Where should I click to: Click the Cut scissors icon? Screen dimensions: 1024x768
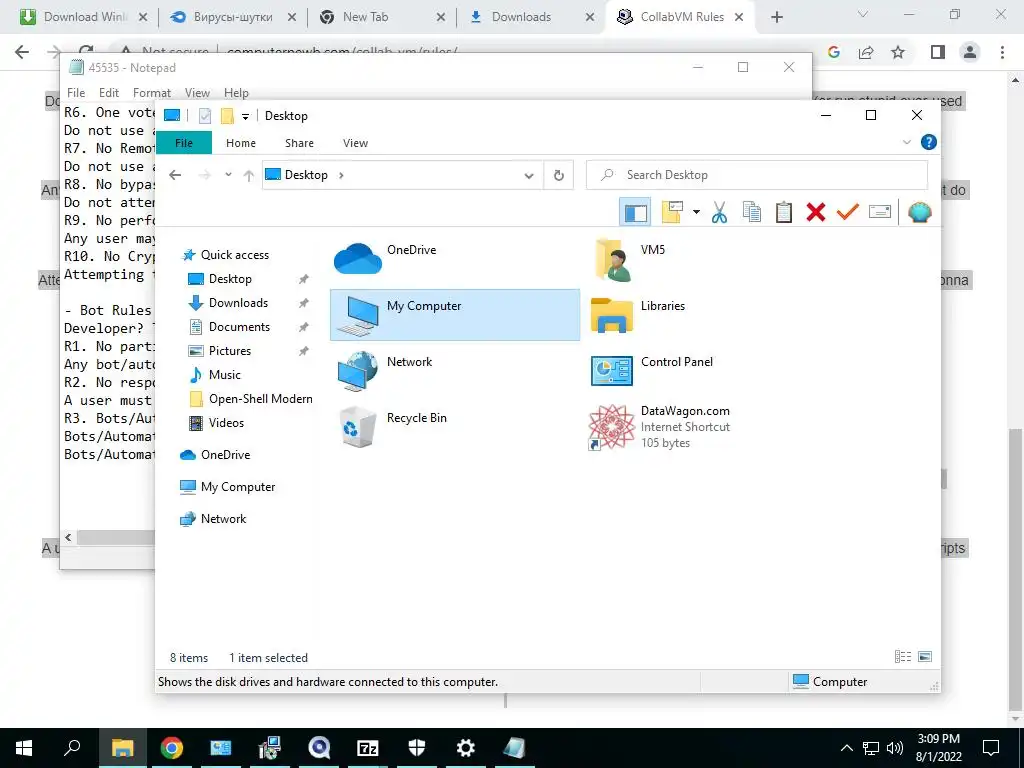pyautogui.click(x=720, y=212)
